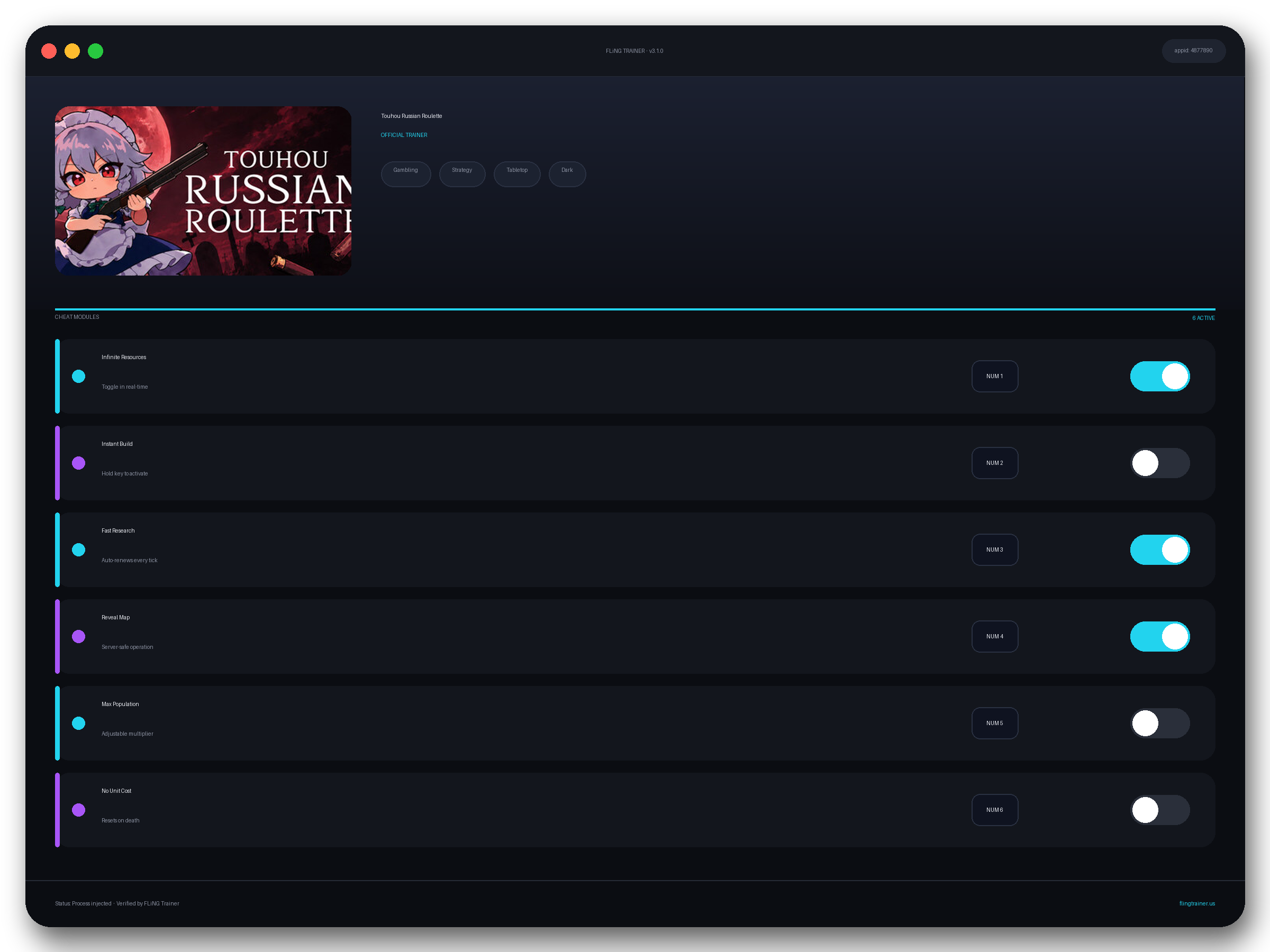Image resolution: width=1270 pixels, height=952 pixels.
Task: Disable the Fast Research toggle
Action: pos(1159,550)
